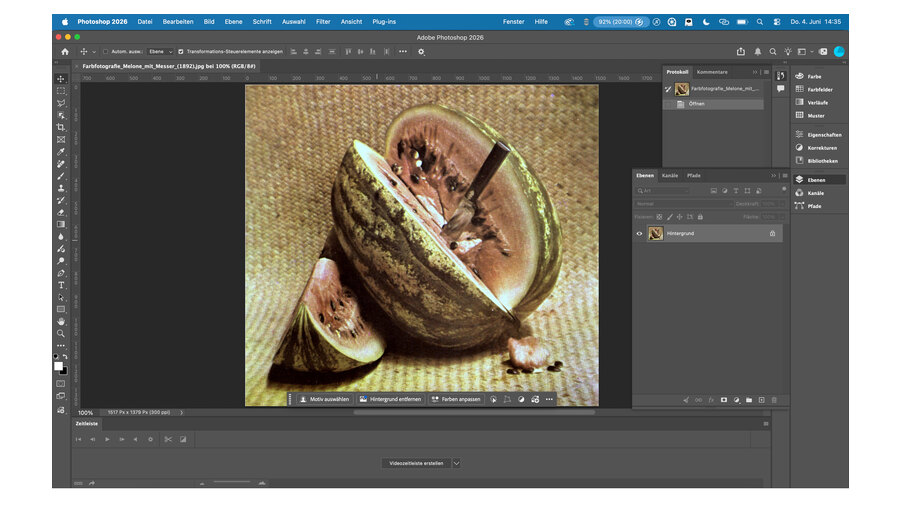Expand the Videozeitleiste erstellen arrow dropdown

click(x=456, y=464)
